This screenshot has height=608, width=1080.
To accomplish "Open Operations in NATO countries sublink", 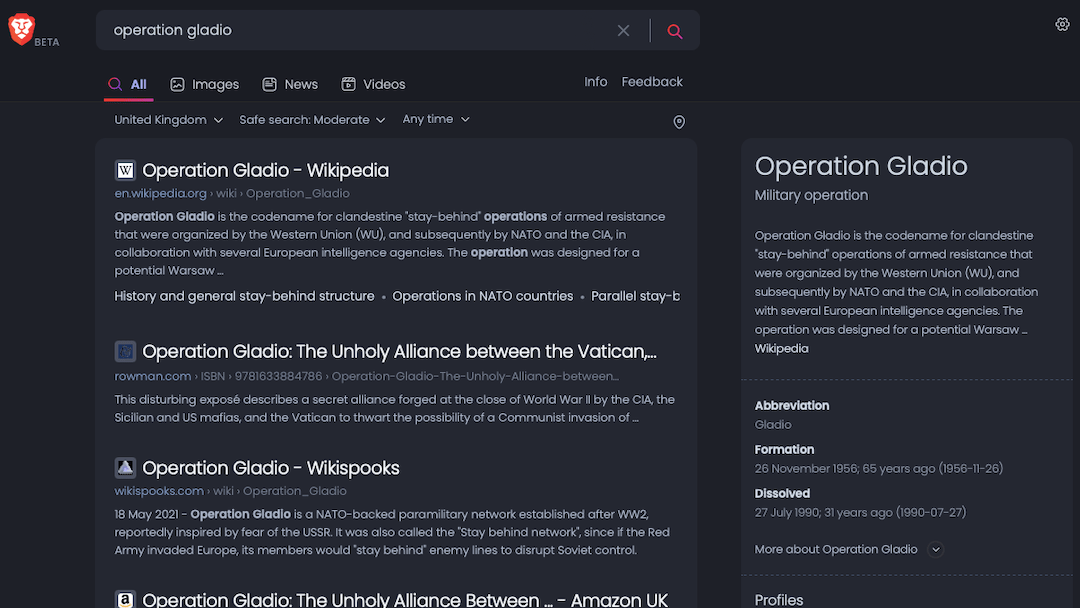I will tap(483, 296).
